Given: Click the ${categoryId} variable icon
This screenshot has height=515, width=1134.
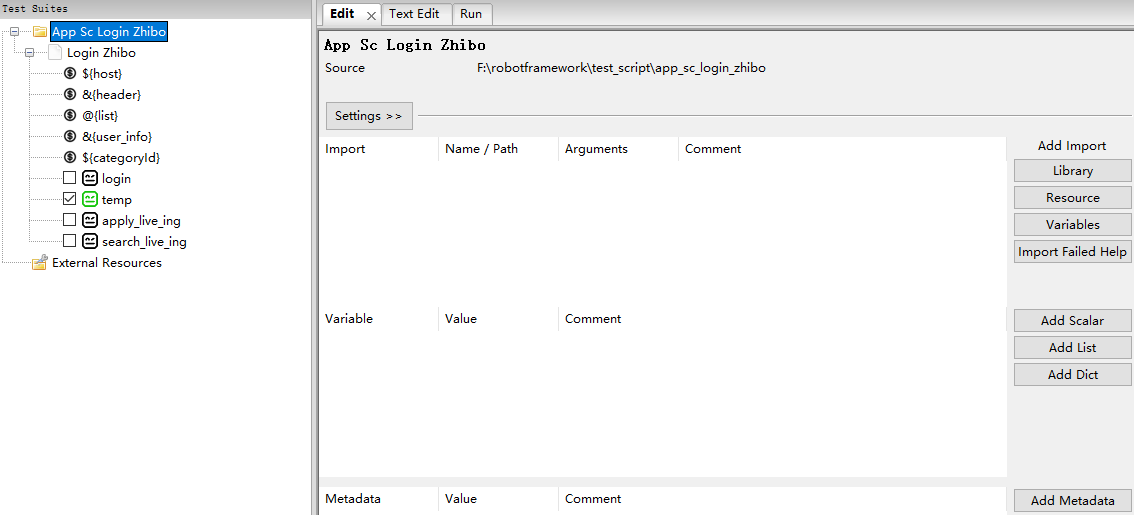Looking at the screenshot, I should tap(70, 157).
